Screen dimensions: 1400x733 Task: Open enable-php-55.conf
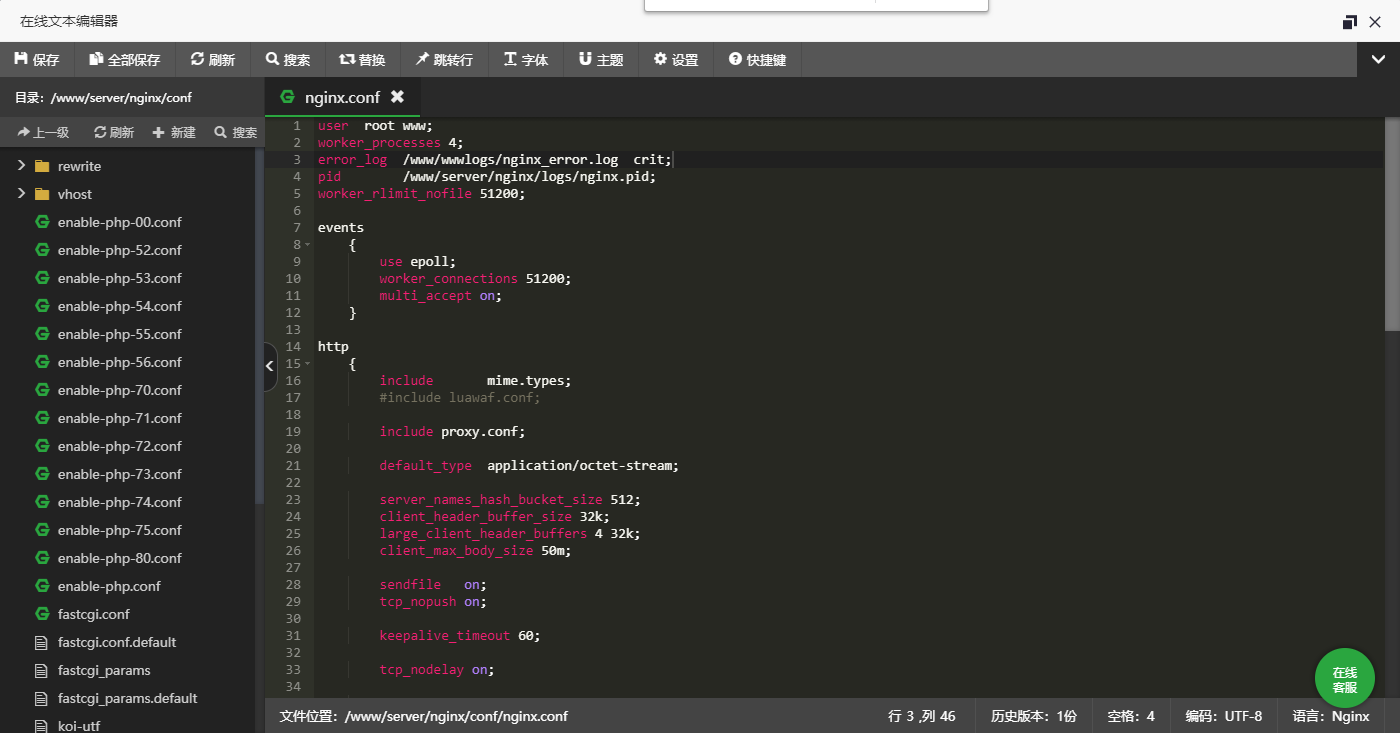tap(119, 334)
